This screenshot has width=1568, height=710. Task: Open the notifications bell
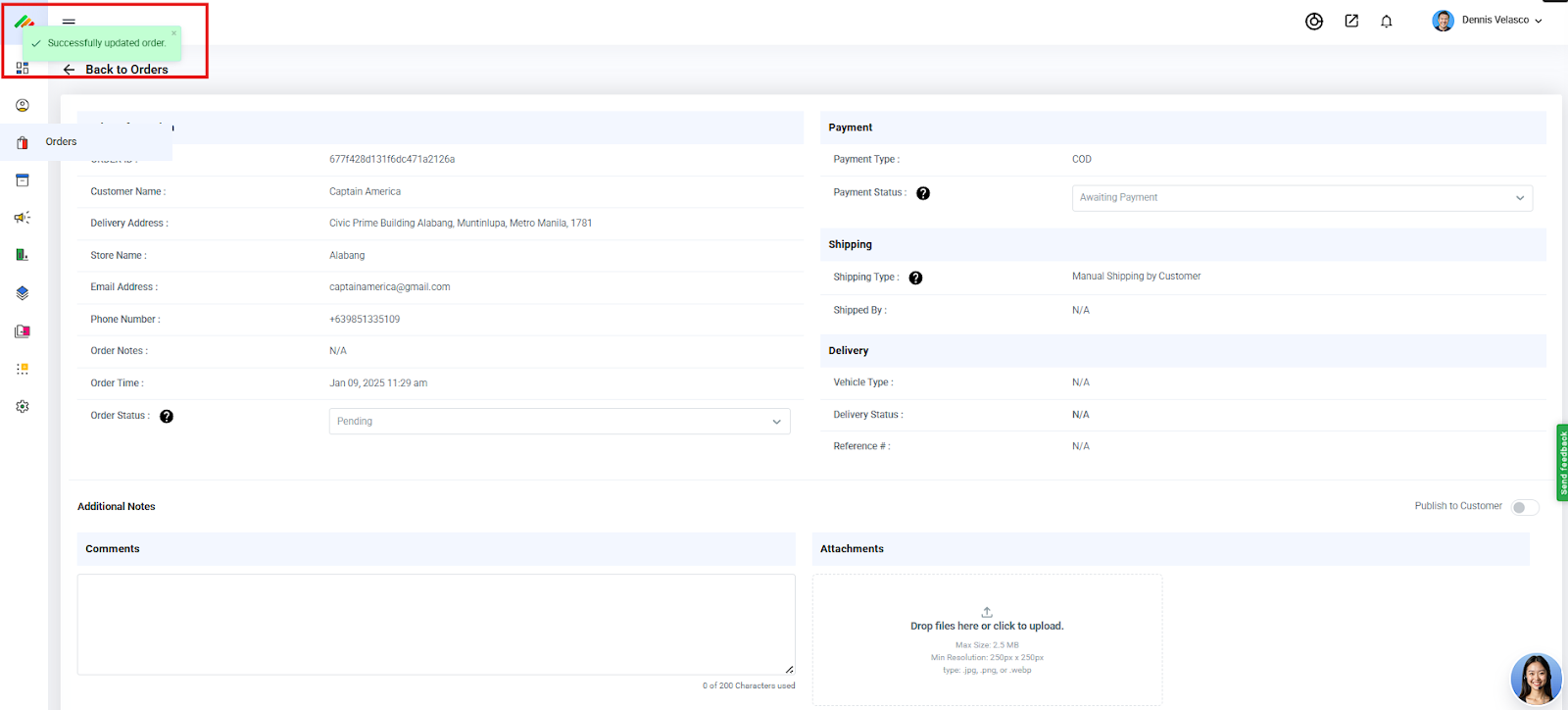pos(1387,22)
